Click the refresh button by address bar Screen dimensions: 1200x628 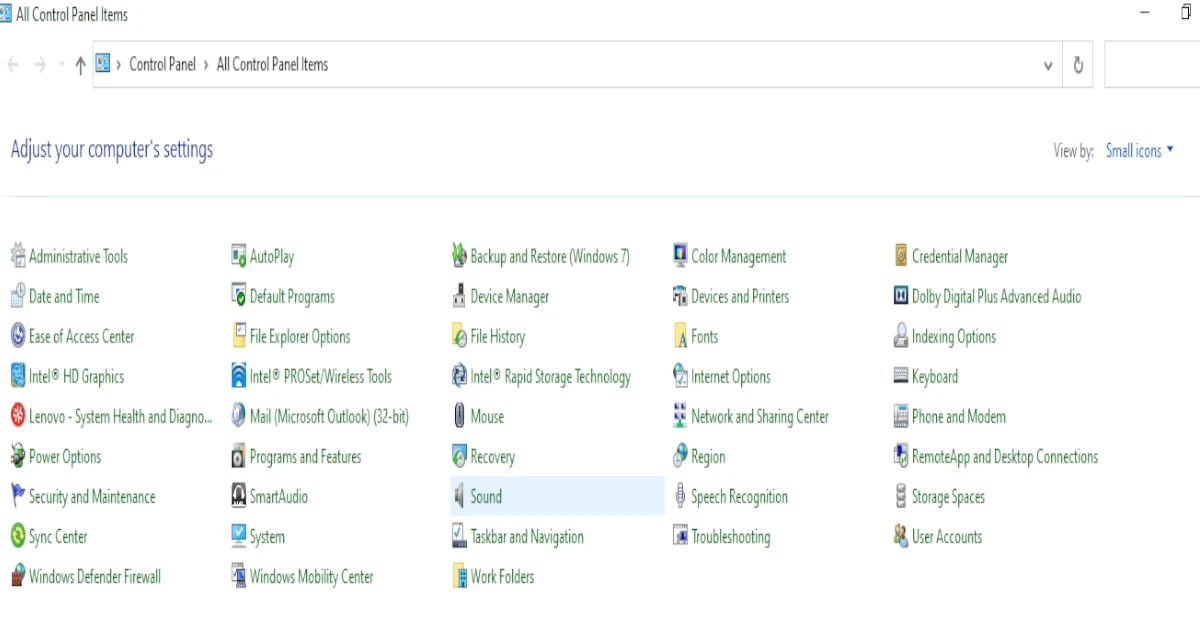pos(1078,65)
